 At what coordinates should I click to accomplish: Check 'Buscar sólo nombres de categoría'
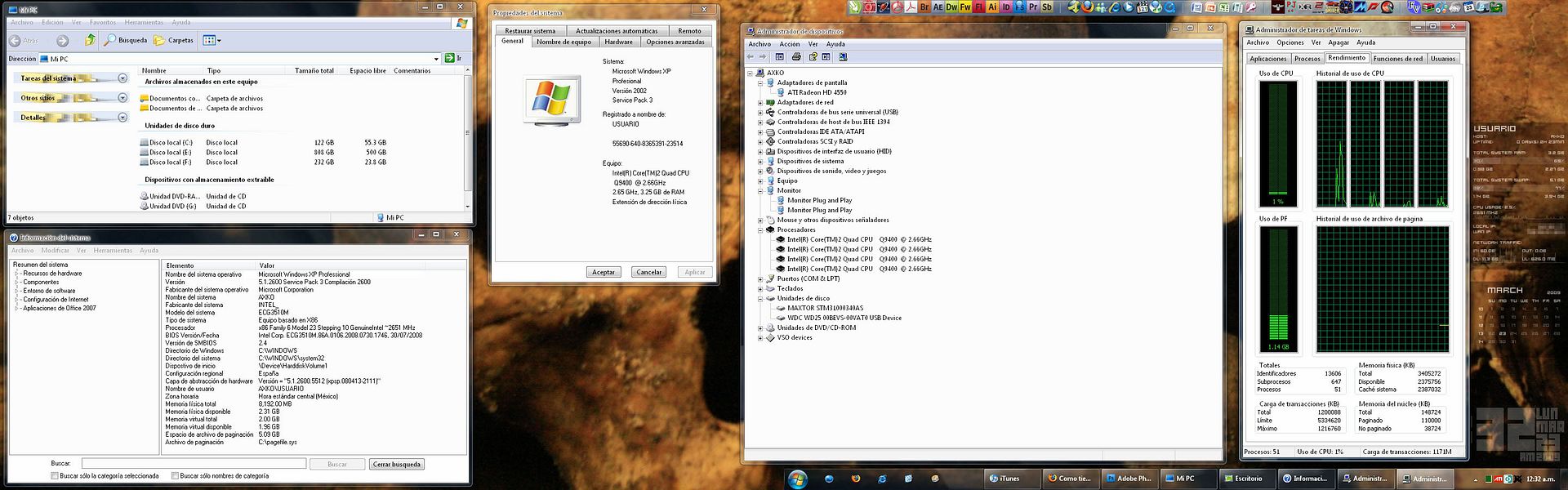tap(175, 476)
